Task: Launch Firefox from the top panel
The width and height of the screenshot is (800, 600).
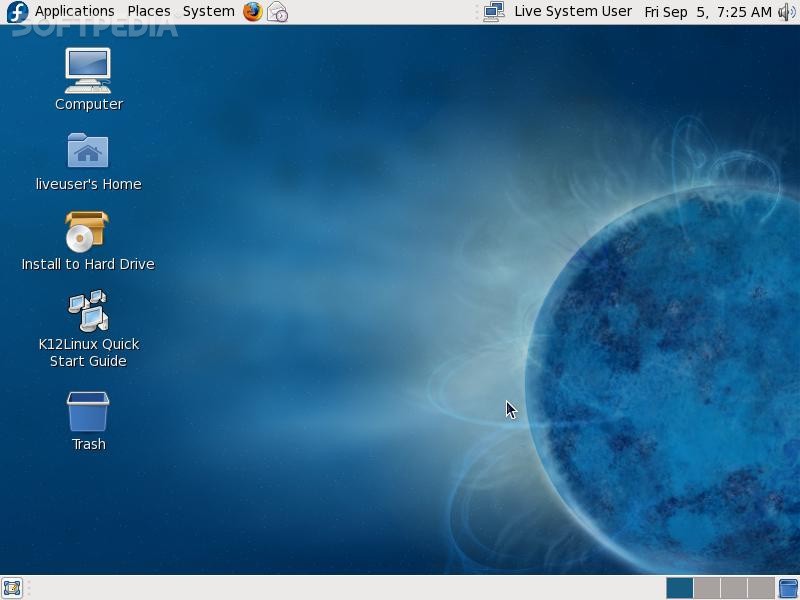Action: tap(253, 12)
